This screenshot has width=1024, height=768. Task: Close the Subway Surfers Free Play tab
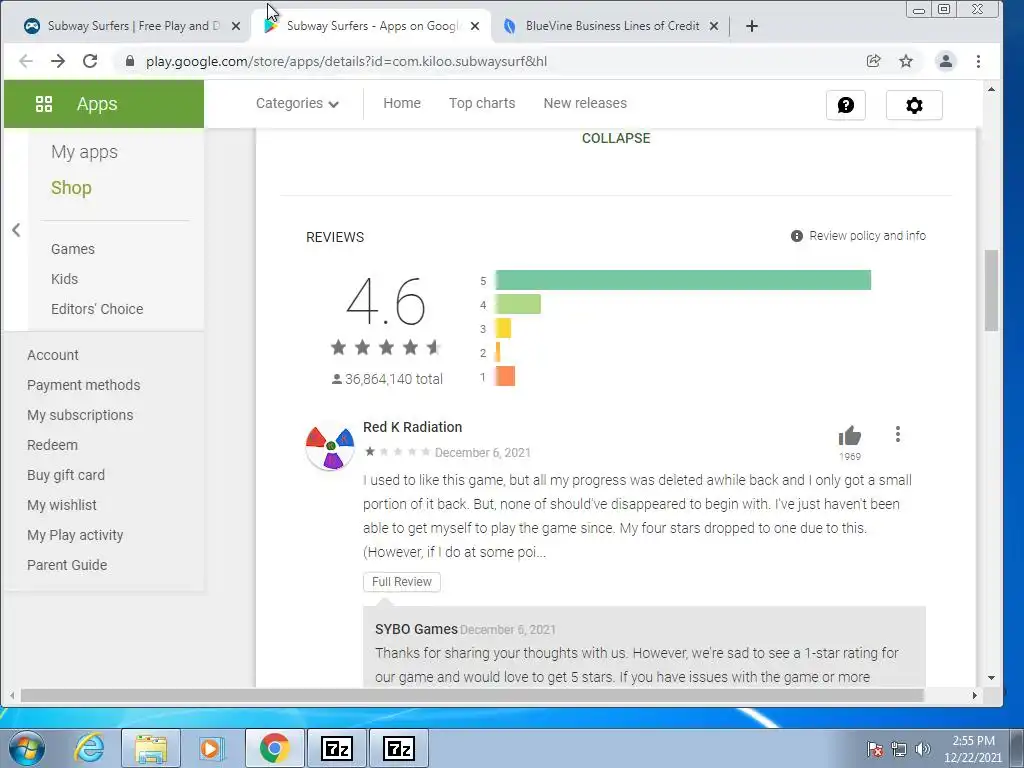tap(236, 26)
